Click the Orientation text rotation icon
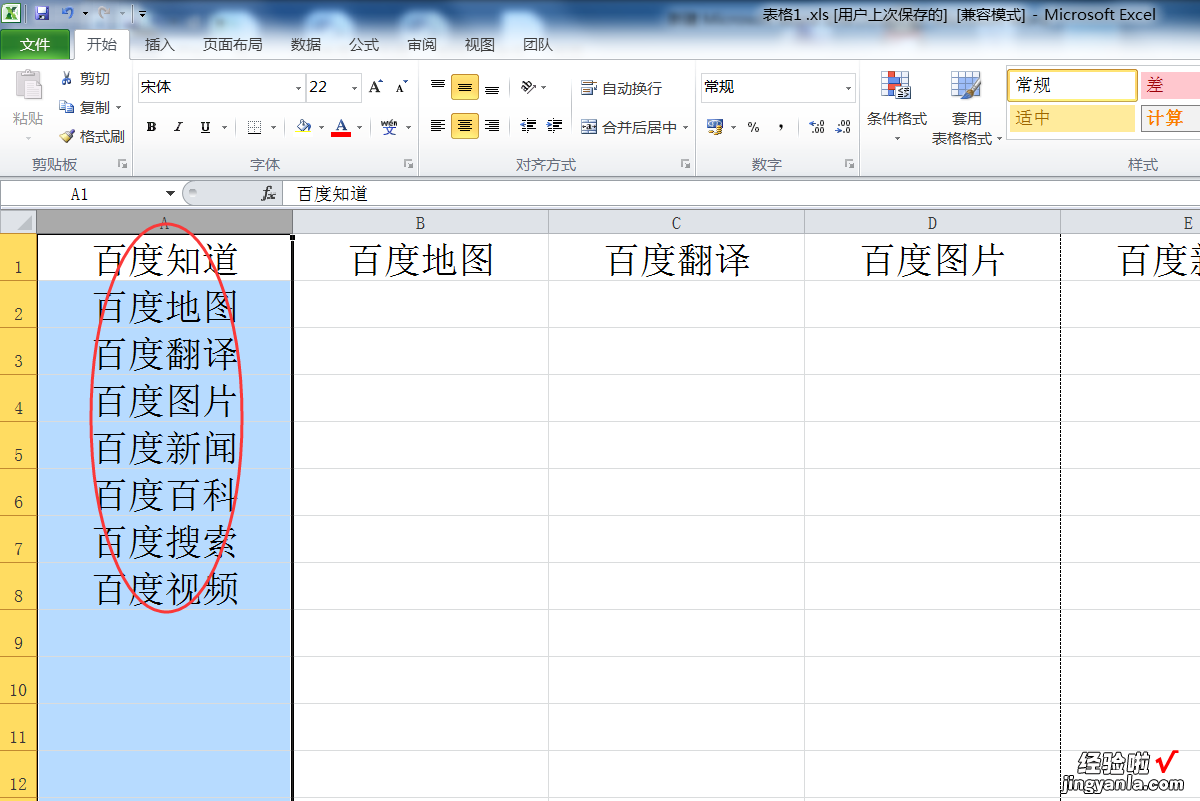1200x801 pixels. tap(528, 88)
